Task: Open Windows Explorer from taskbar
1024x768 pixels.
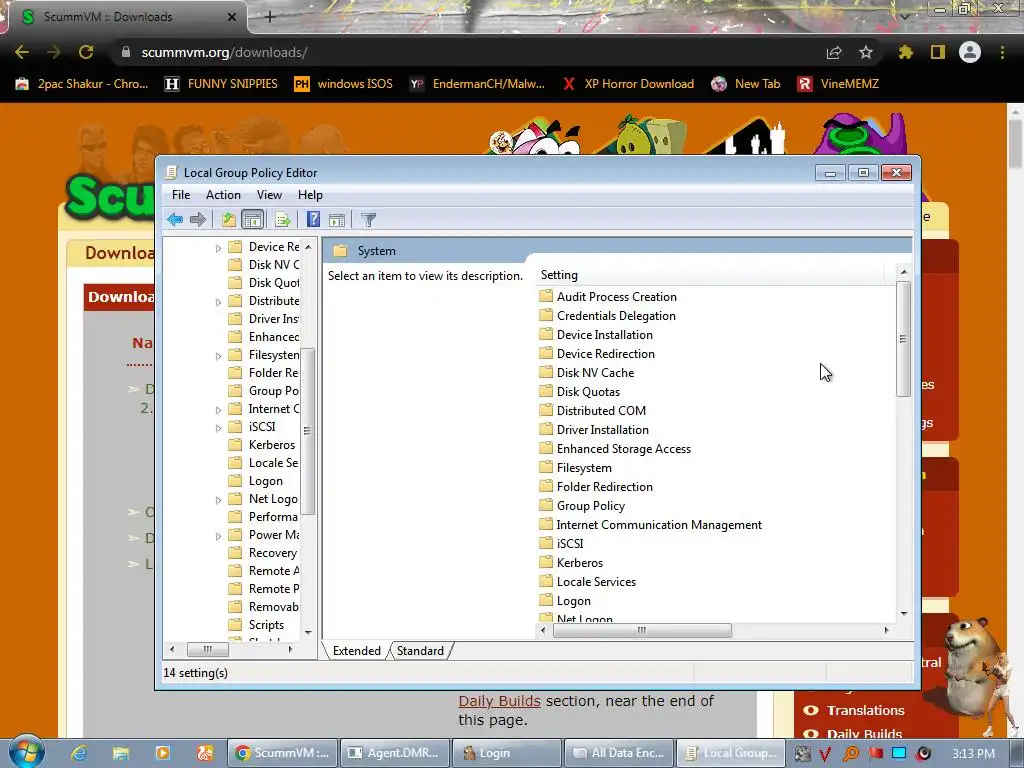Action: pyautogui.click(x=121, y=753)
